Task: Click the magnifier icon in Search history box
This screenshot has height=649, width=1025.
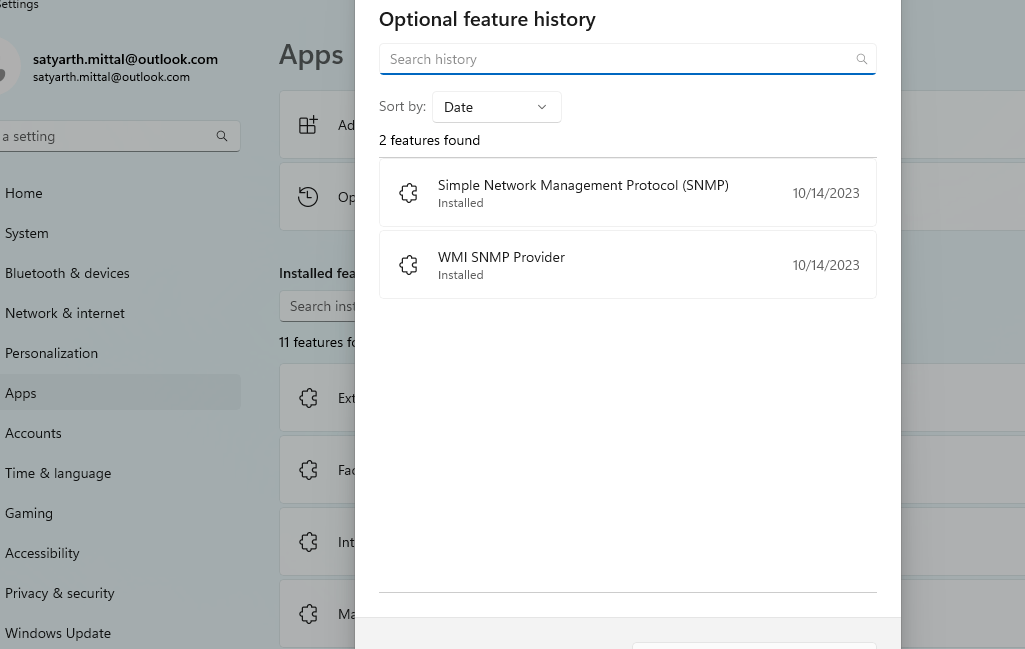Action: [861, 59]
